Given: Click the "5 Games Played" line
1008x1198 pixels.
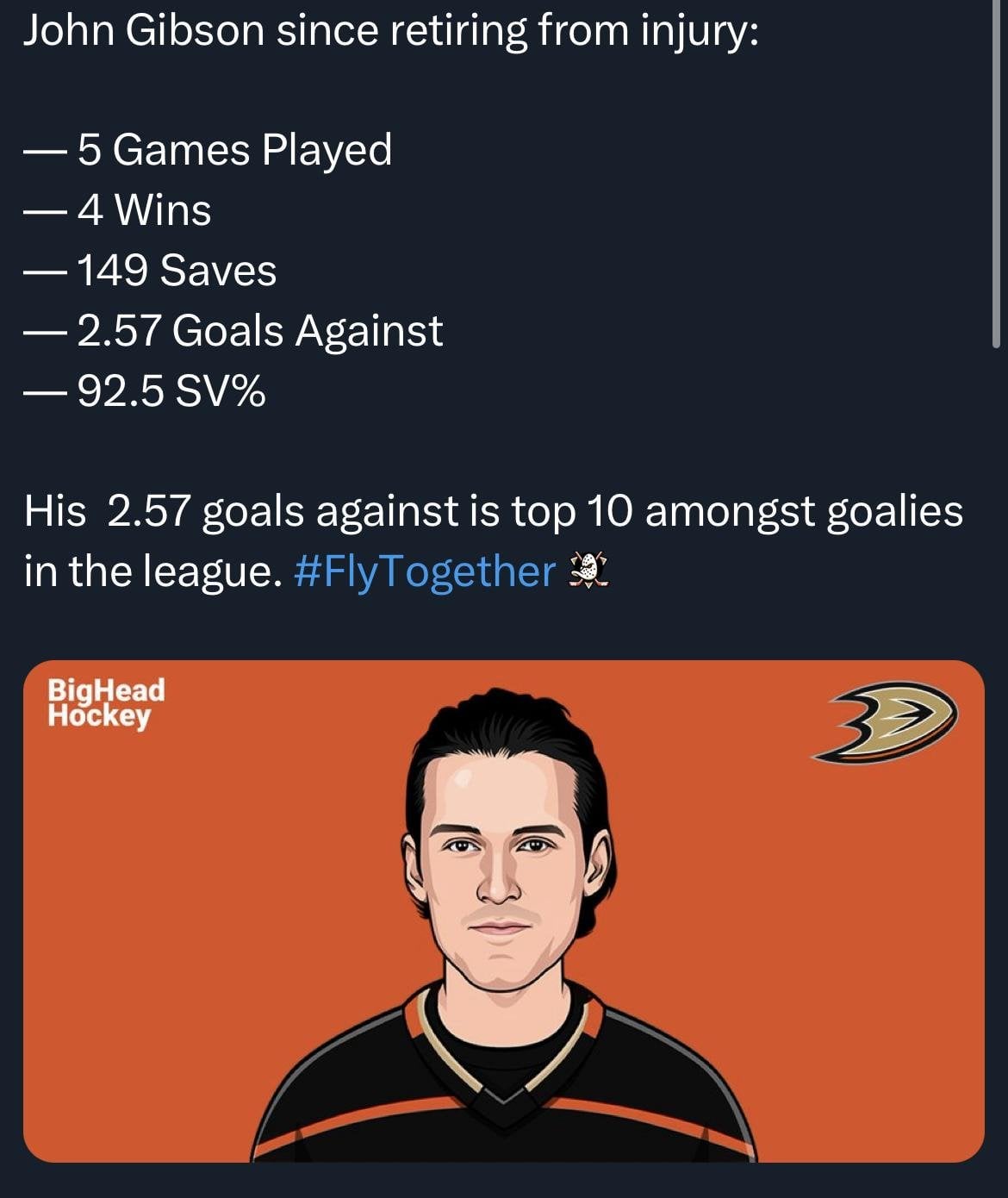Looking at the screenshot, I should point(233,150).
